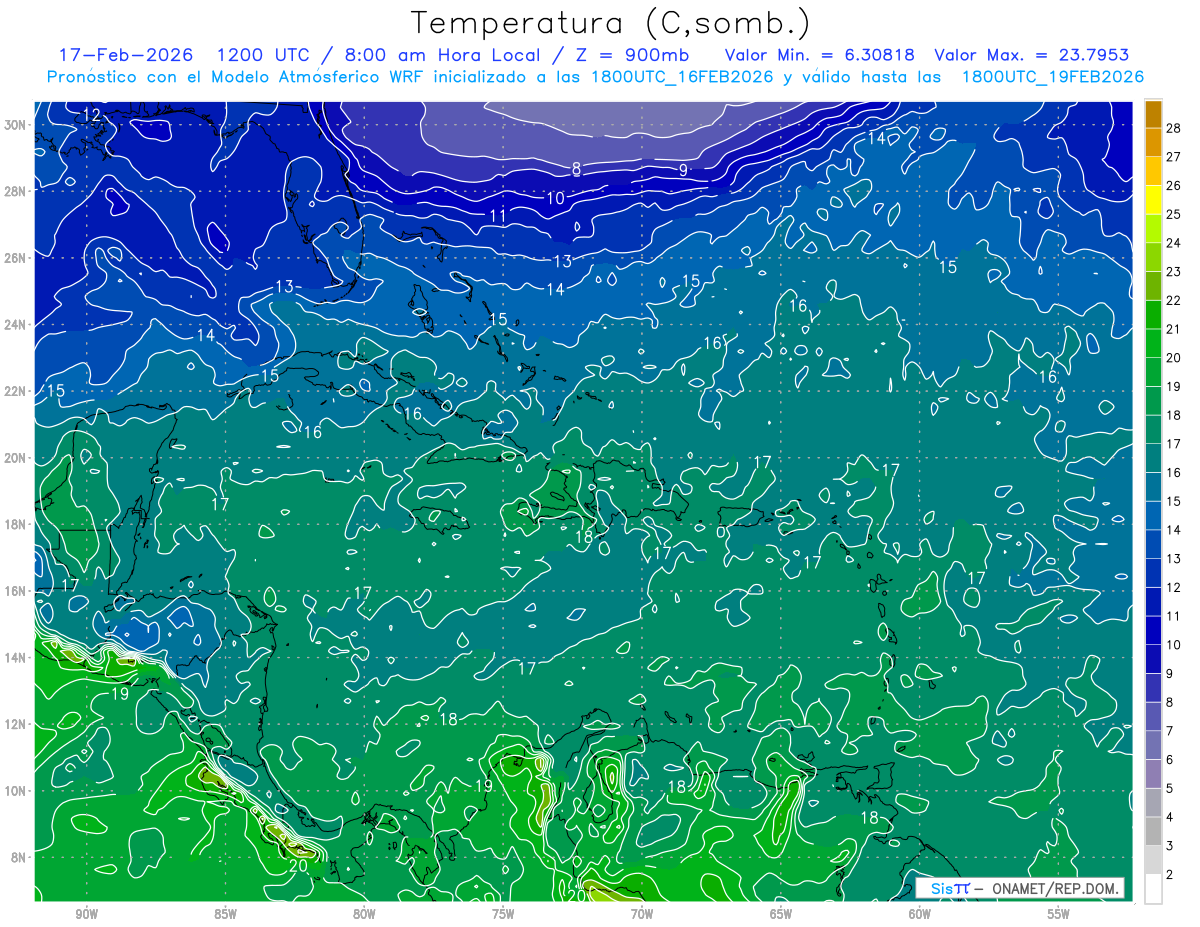Click the title 'Temperatura (C,somb.)'
The height and width of the screenshot is (927, 1200).
pos(610,23)
